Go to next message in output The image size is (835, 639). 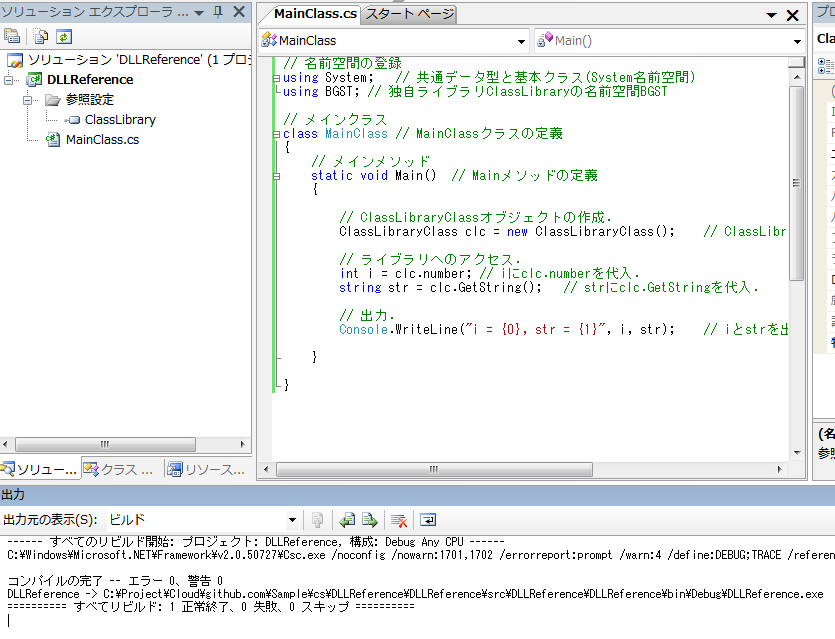pyautogui.click(x=370, y=520)
